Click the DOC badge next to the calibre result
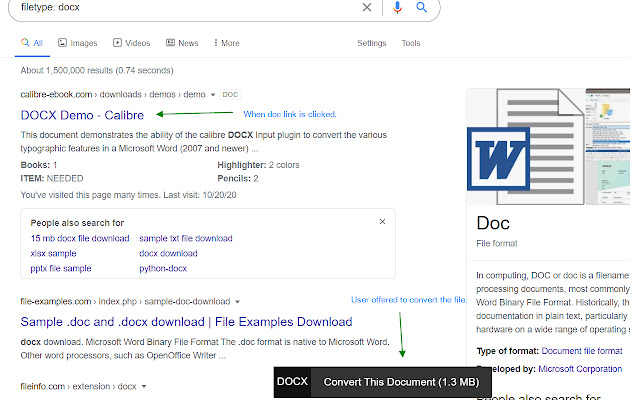The image size is (640, 400). pos(230,95)
